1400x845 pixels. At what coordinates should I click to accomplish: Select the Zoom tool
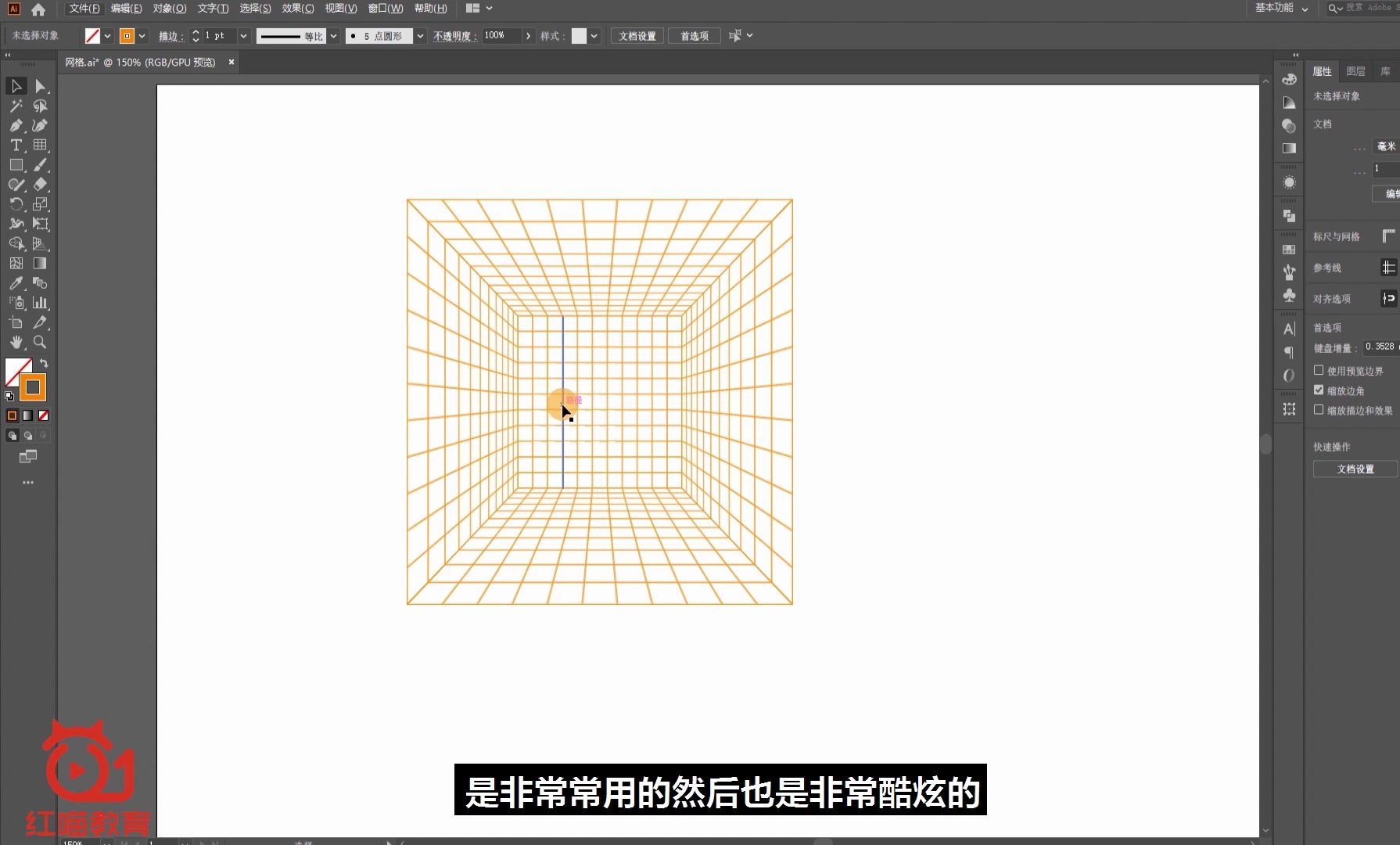pyautogui.click(x=40, y=343)
